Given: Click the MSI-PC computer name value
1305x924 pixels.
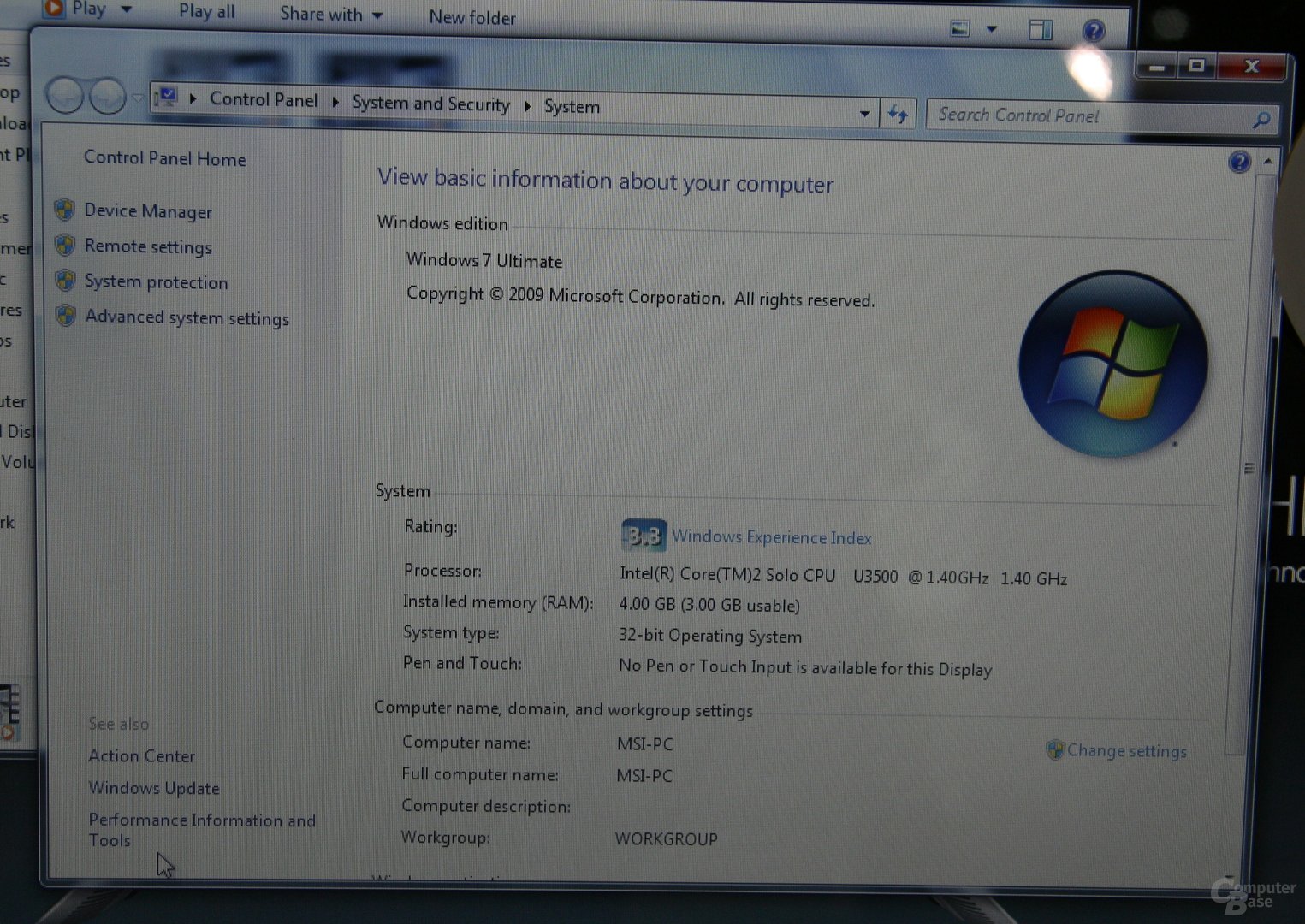Looking at the screenshot, I should (645, 744).
